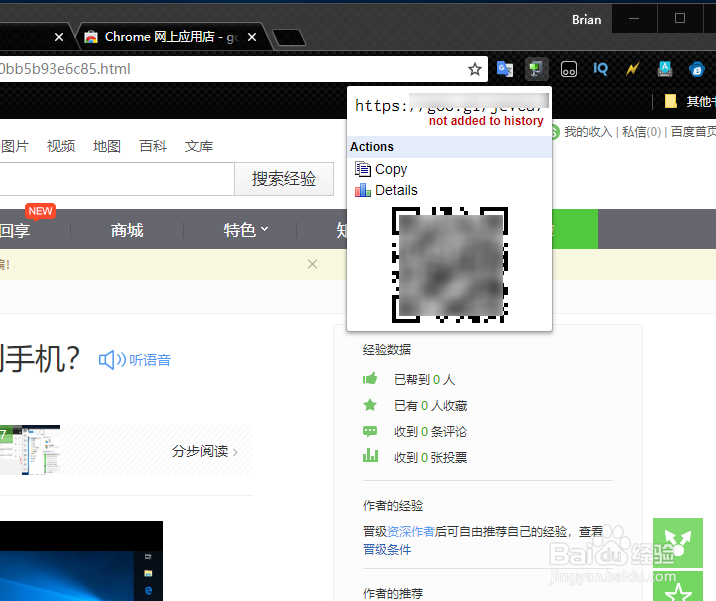Image resolution: width=716 pixels, height=601 pixels.
Task: Click the 听语音 listen audio link
Action: [150, 360]
